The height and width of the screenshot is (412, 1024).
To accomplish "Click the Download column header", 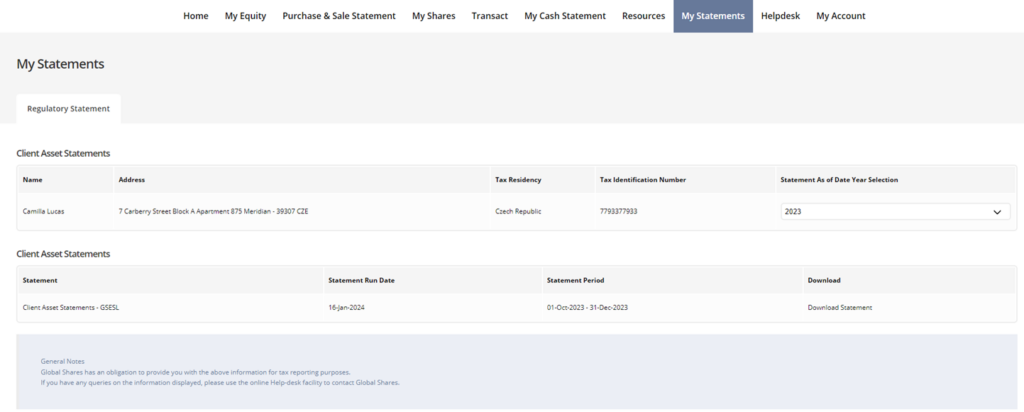I will 824,280.
